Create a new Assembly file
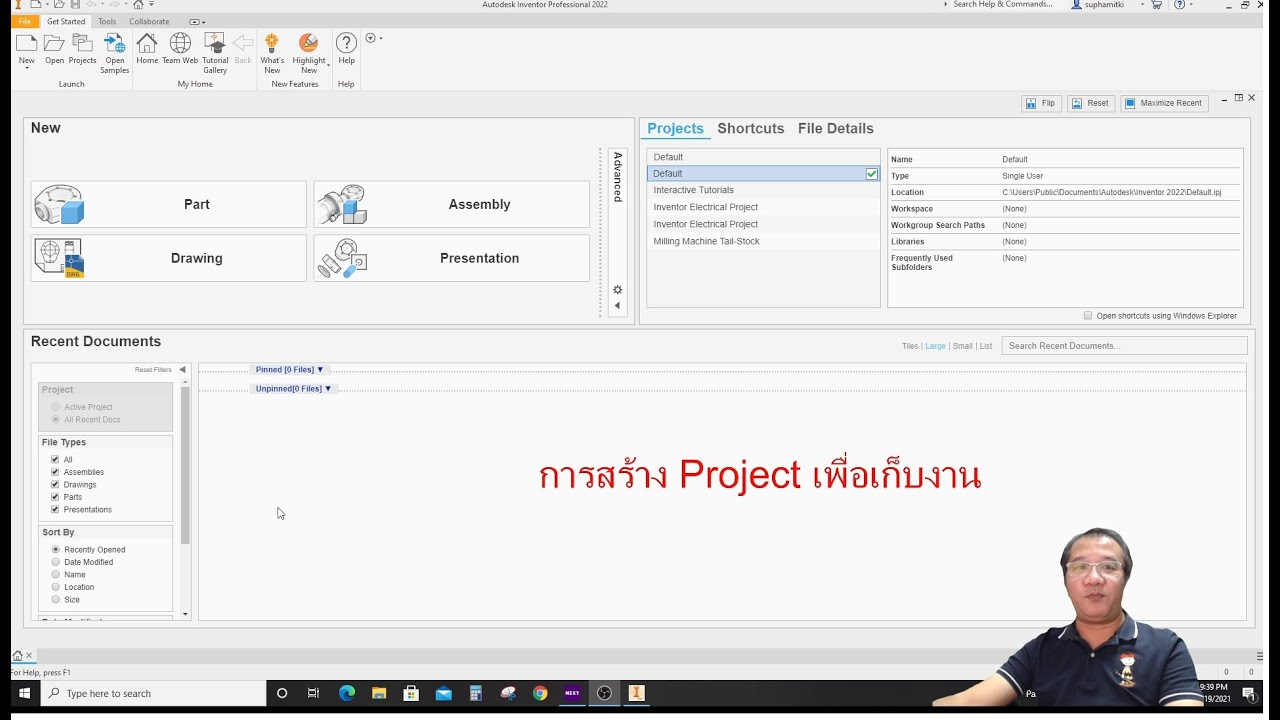The width and height of the screenshot is (1280, 720). [452, 204]
